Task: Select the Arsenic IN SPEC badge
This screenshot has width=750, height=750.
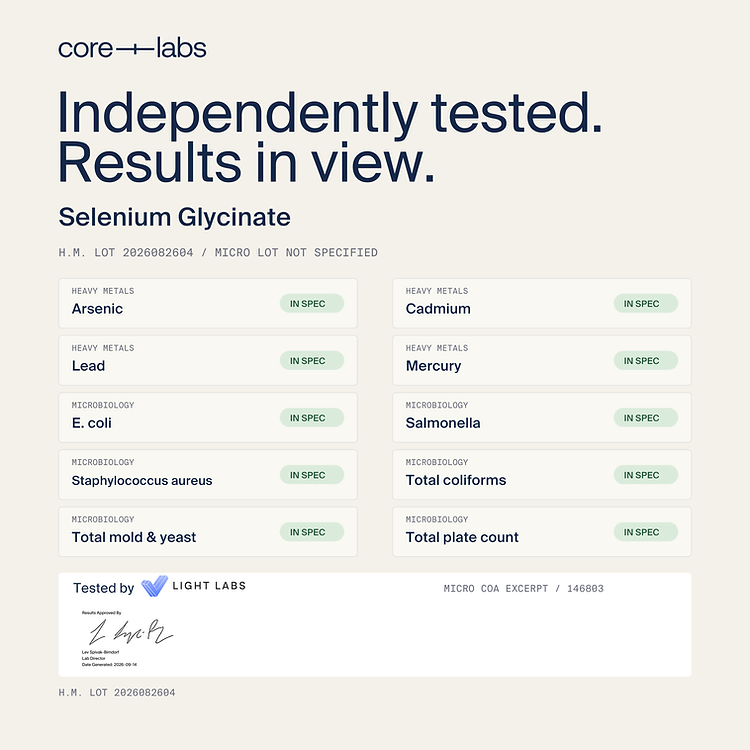Action: (x=312, y=303)
